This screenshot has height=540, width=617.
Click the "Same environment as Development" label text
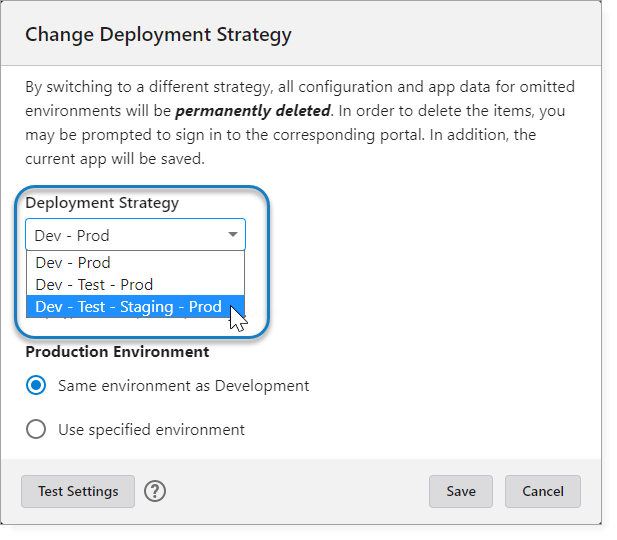pyautogui.click(x=184, y=385)
